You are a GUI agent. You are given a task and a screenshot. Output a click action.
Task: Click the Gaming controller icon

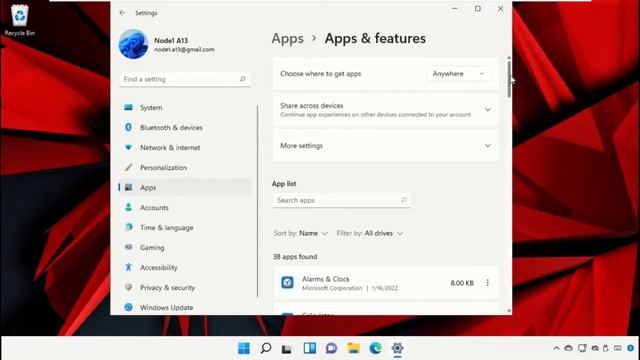point(128,247)
